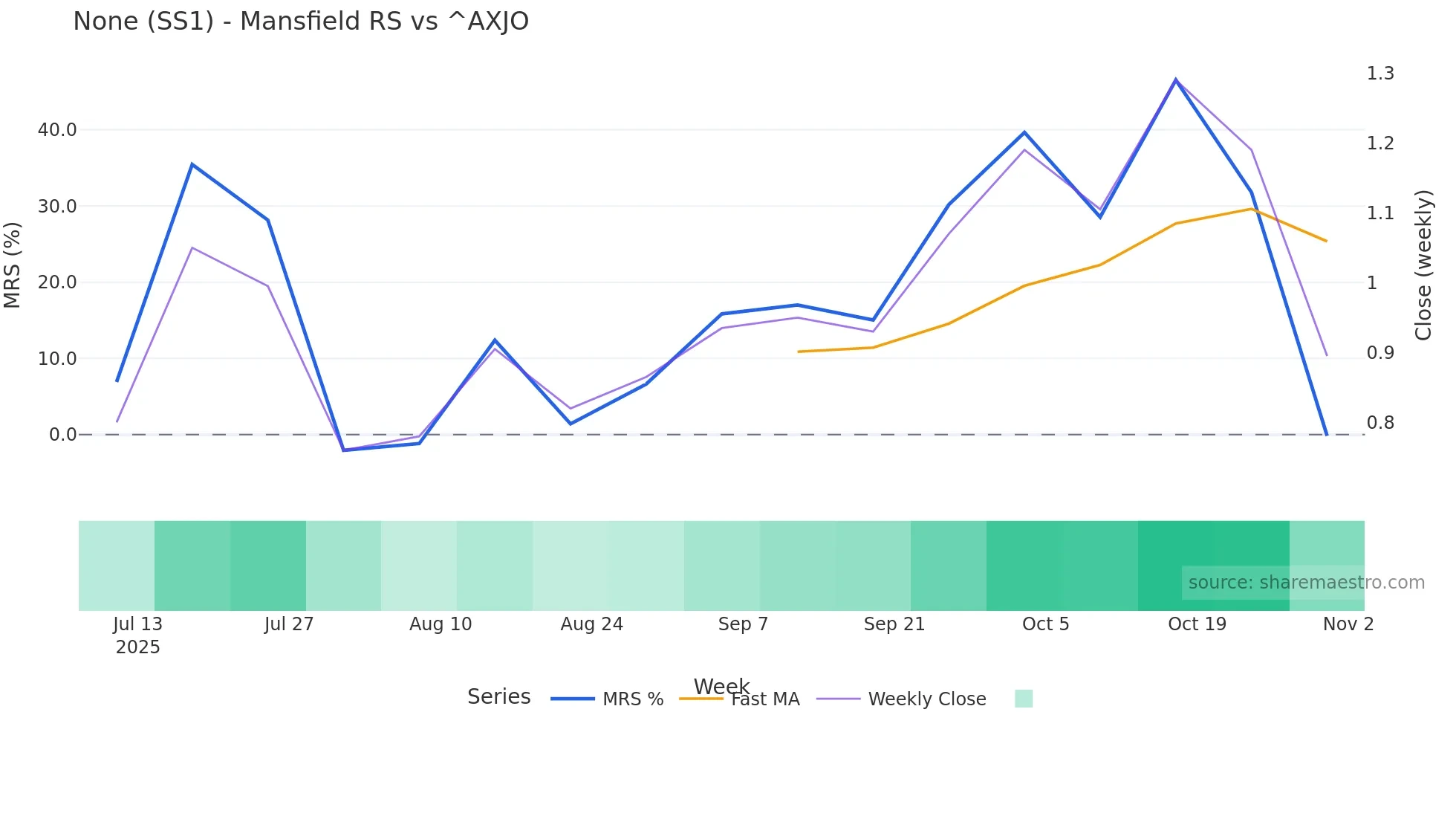The height and width of the screenshot is (819, 1456).
Task: Select the "Close (weekly)" right axis title
Action: (x=1423, y=265)
